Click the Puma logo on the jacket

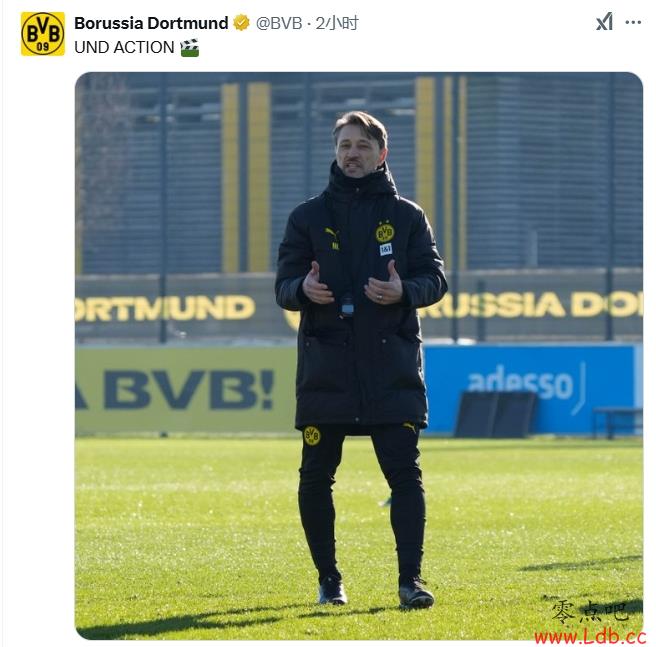tap(332, 233)
